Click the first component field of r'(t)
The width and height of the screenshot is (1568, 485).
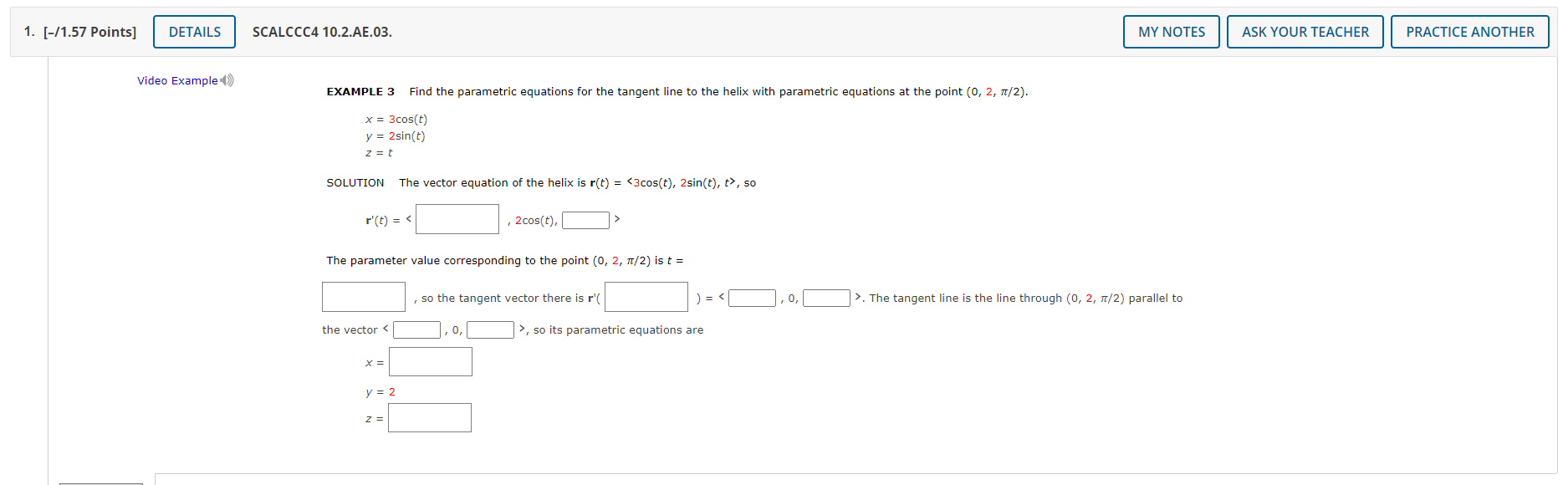click(457, 218)
